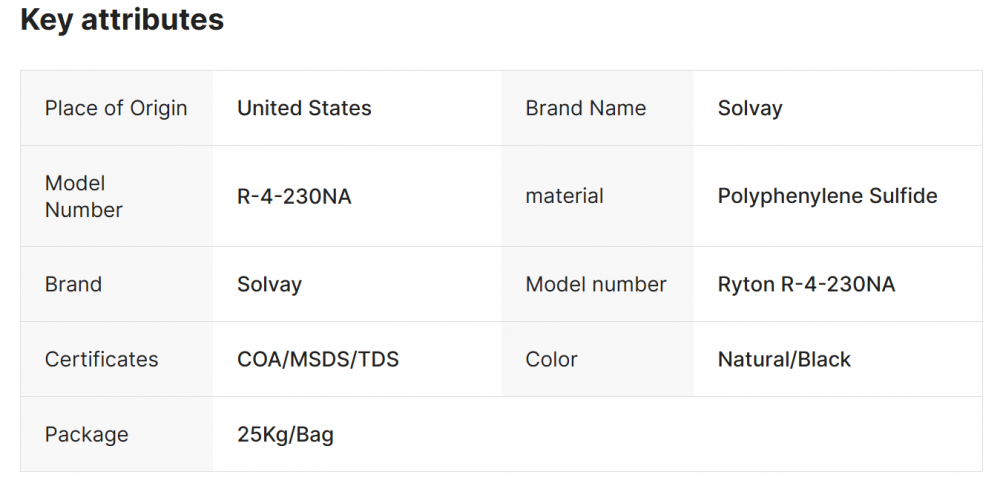Click the Certificates label cell
1000x478 pixels.
point(101,359)
